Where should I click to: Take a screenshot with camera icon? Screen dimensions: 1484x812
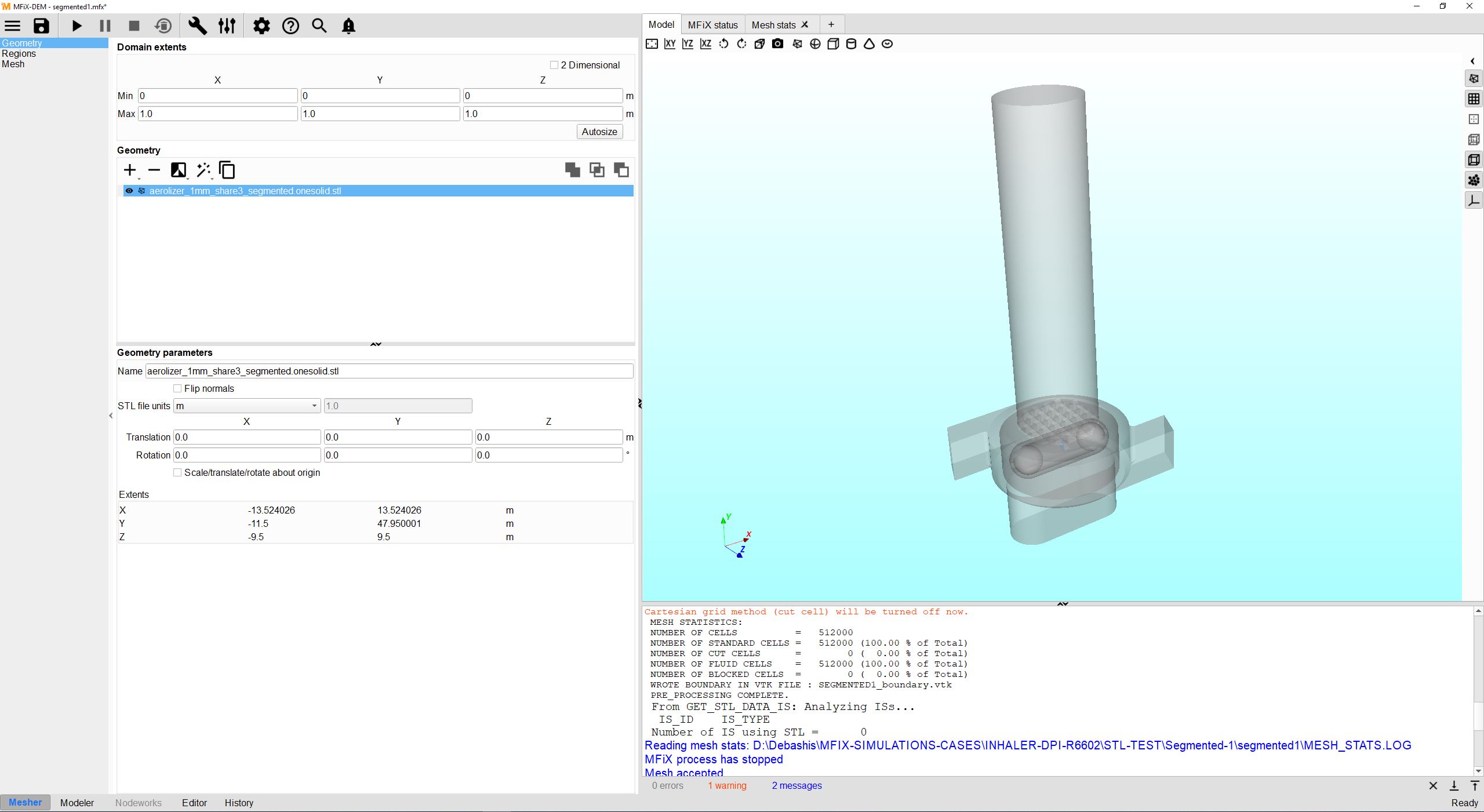click(777, 44)
